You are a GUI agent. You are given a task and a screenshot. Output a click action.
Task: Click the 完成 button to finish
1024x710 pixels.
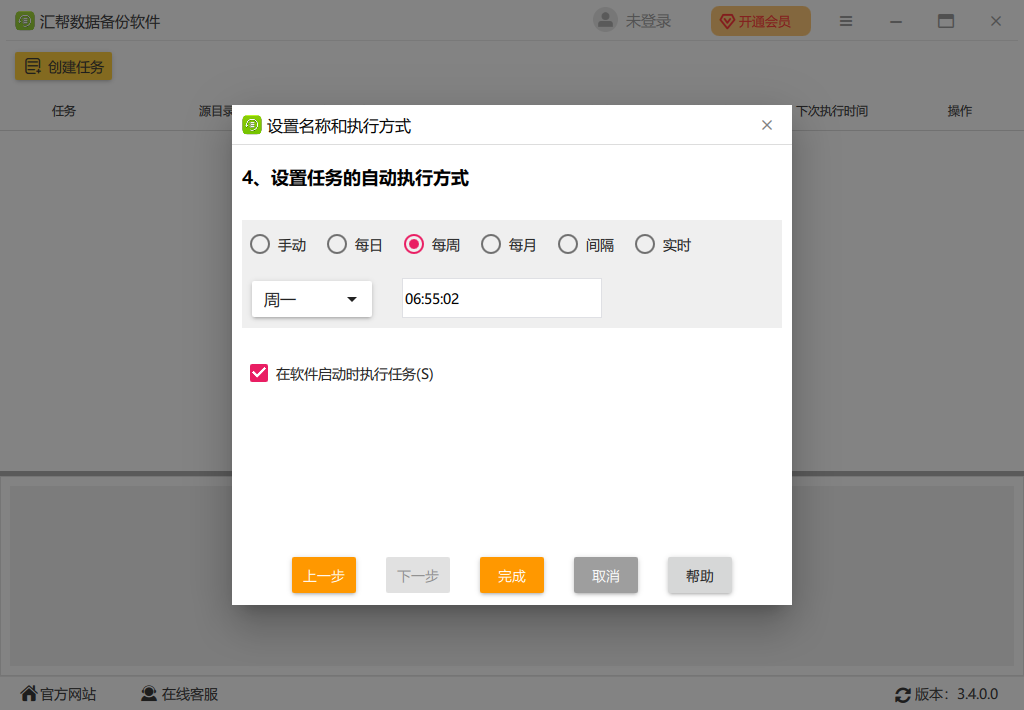(x=511, y=575)
